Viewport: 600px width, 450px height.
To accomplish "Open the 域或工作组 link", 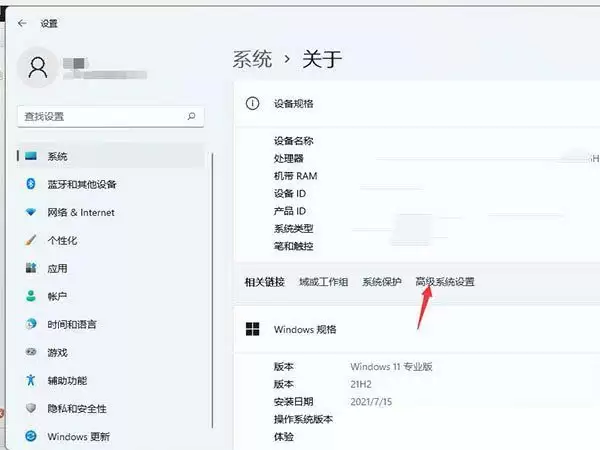I will 324,282.
